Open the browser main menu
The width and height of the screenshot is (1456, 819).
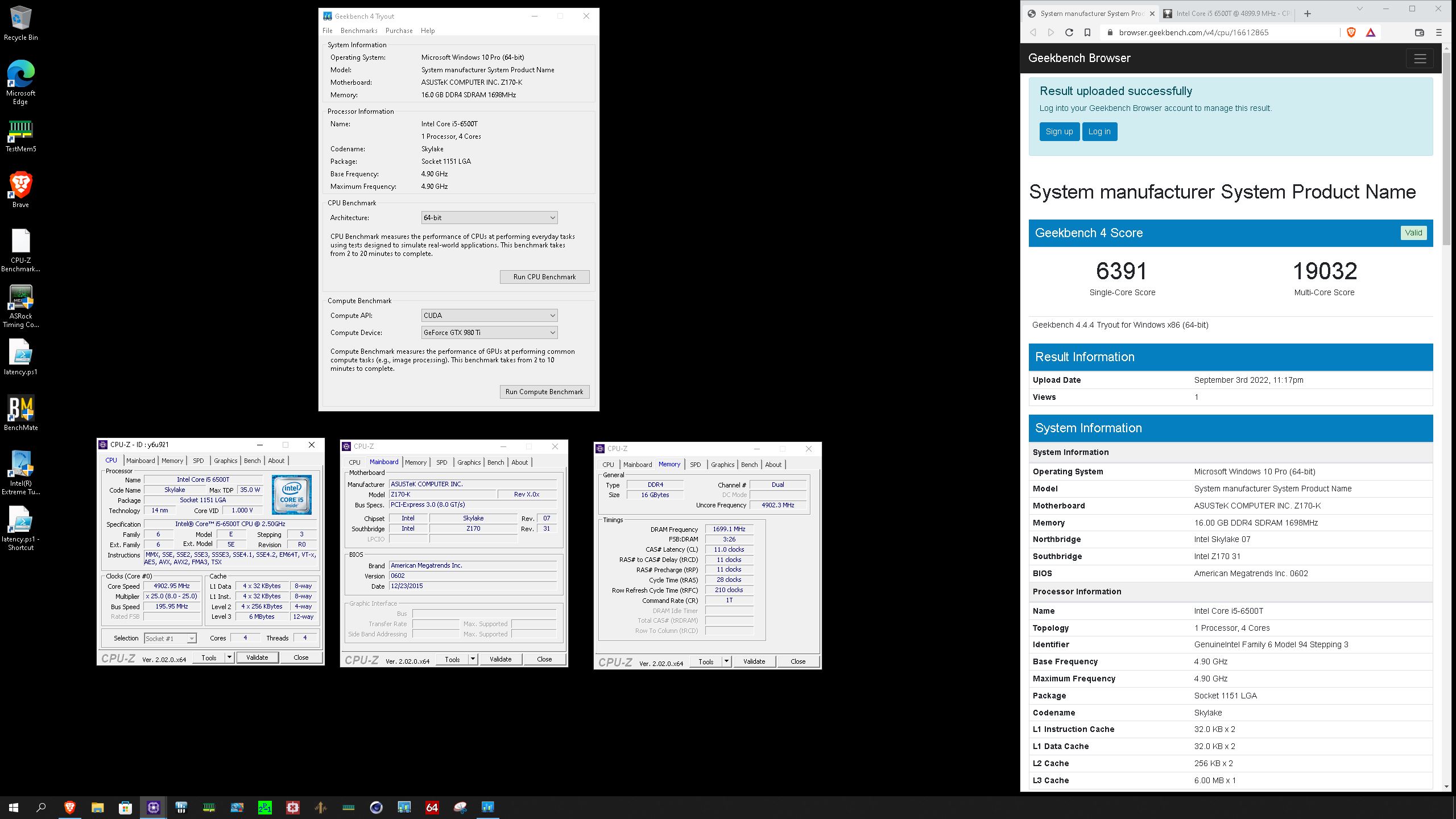[1439, 32]
